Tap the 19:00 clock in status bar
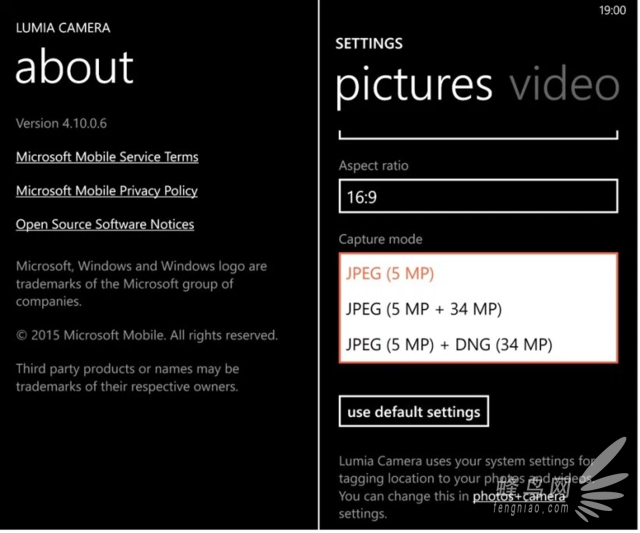 (x=612, y=10)
